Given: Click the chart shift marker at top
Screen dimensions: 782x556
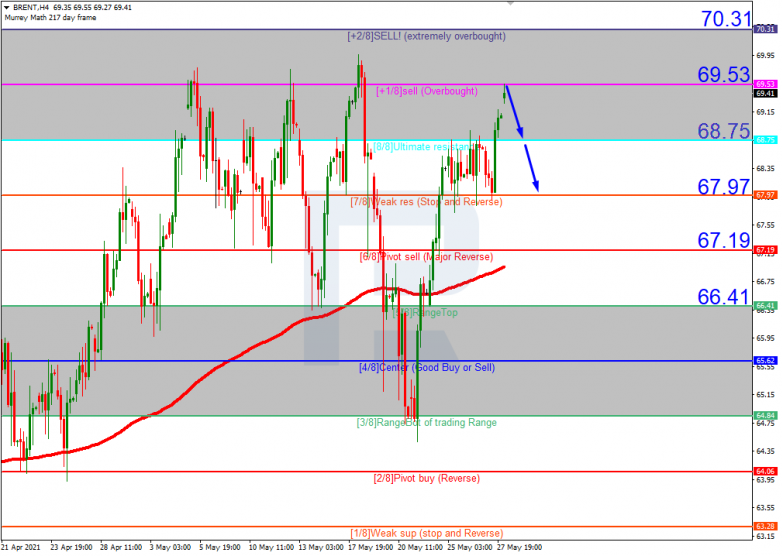Looking at the screenshot, I should pos(510,3).
